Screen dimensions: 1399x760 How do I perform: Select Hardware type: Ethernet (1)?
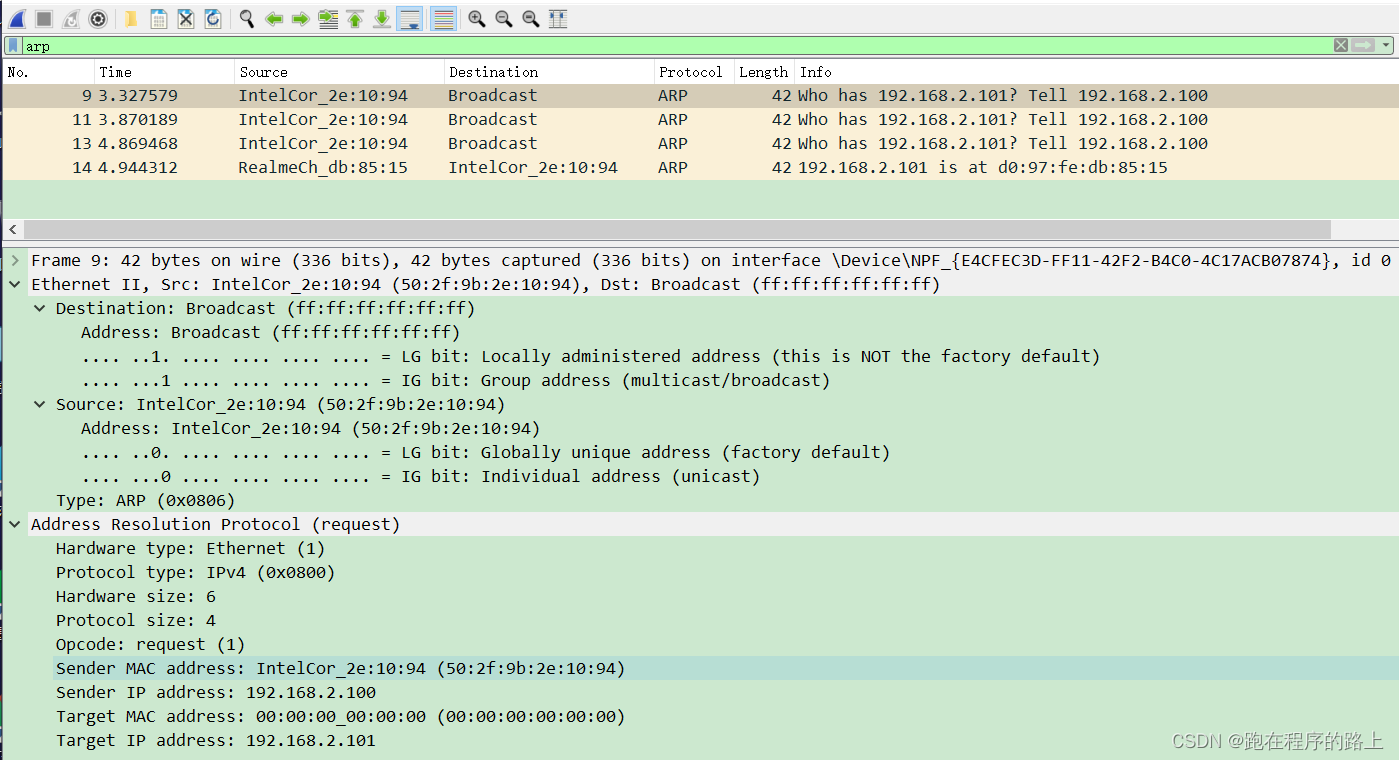click(x=190, y=548)
